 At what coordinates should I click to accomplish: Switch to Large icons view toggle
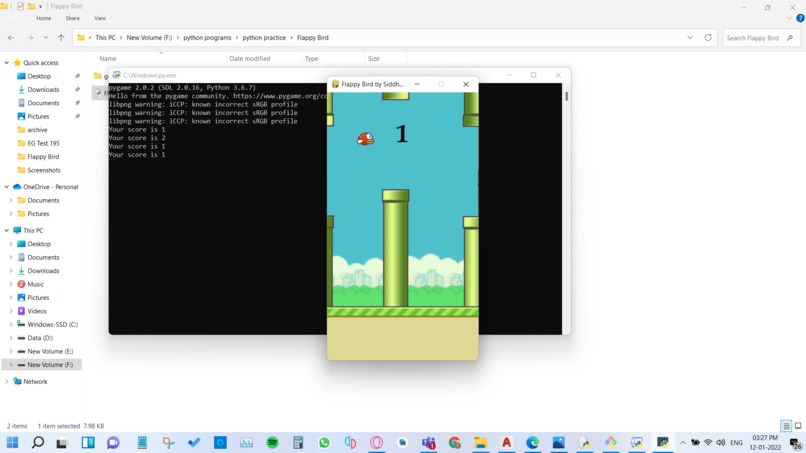click(x=798, y=426)
